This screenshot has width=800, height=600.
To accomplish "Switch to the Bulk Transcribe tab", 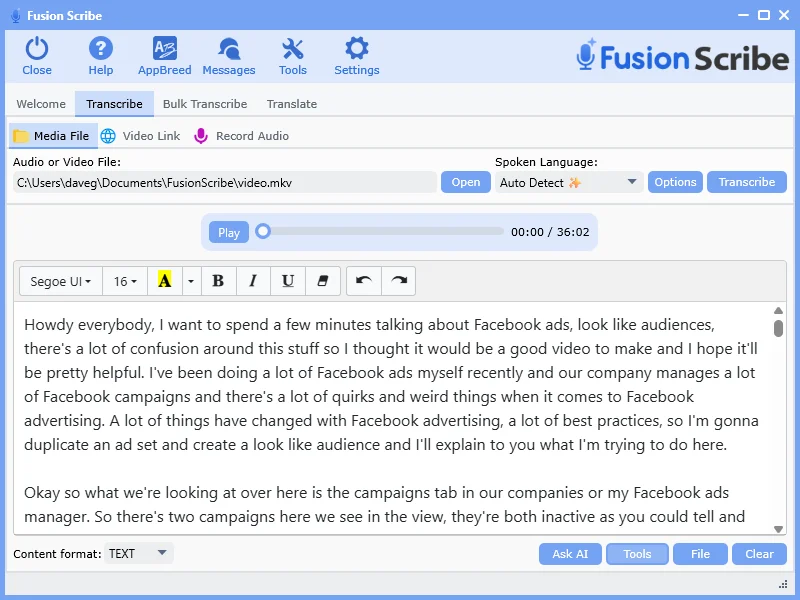I will (205, 104).
